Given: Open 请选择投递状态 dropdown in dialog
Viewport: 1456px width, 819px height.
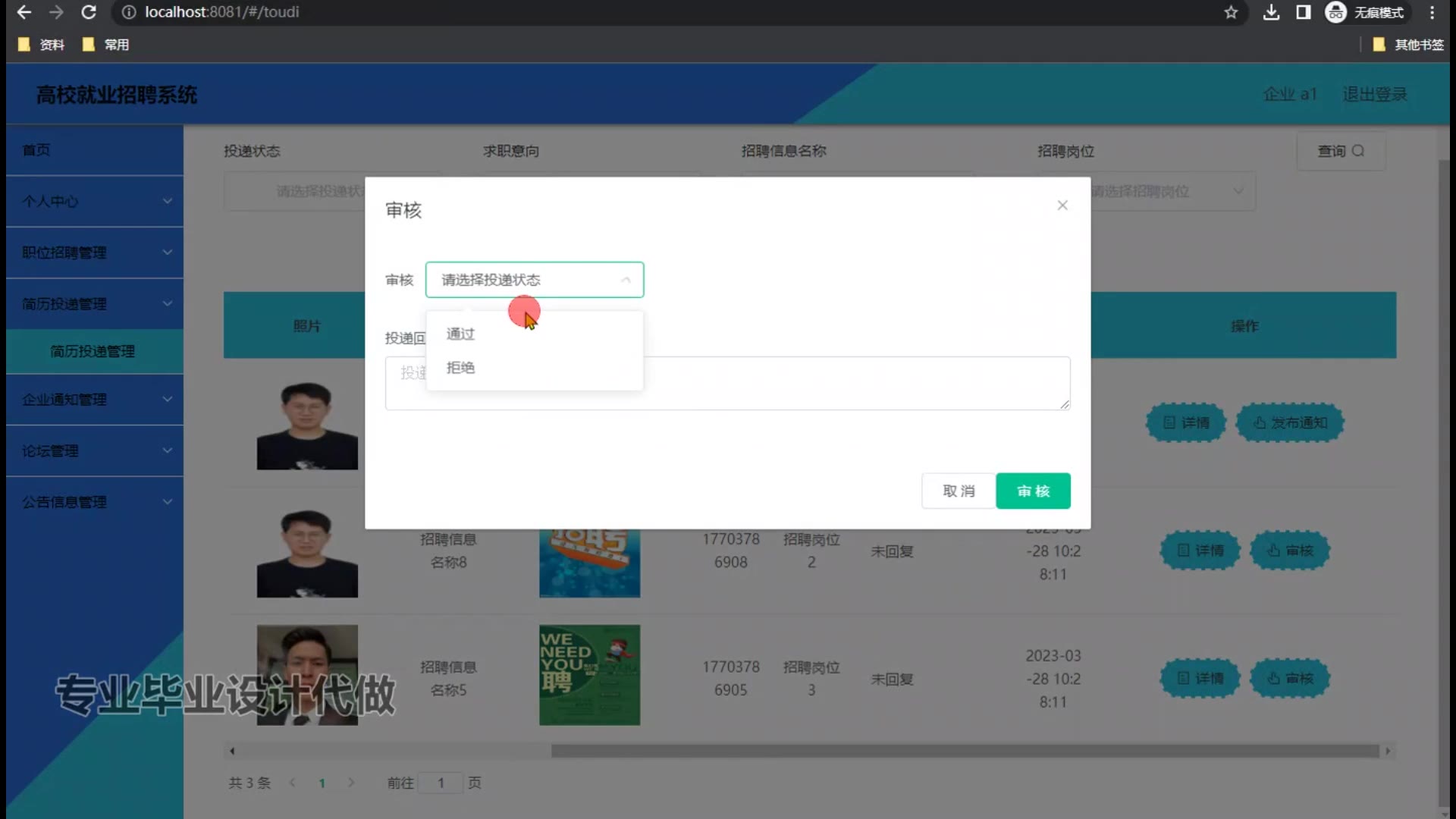Looking at the screenshot, I should [535, 280].
